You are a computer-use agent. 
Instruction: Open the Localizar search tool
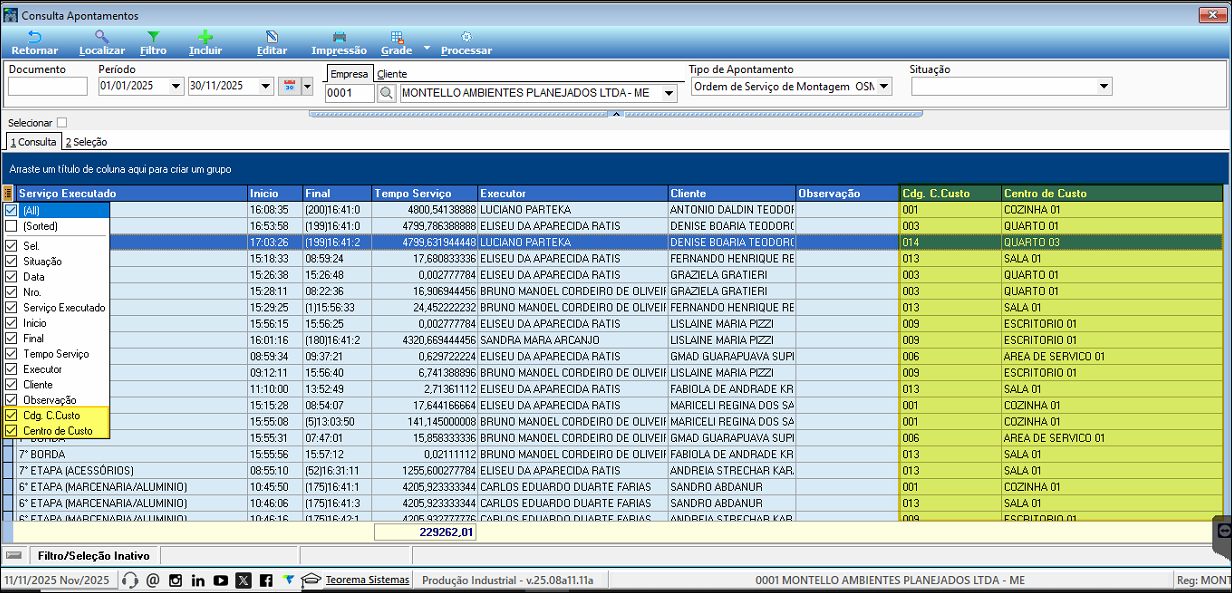click(101, 37)
